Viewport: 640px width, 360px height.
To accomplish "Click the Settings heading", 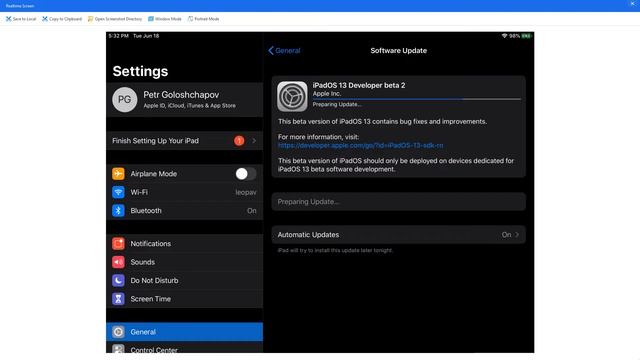I will point(140,71).
